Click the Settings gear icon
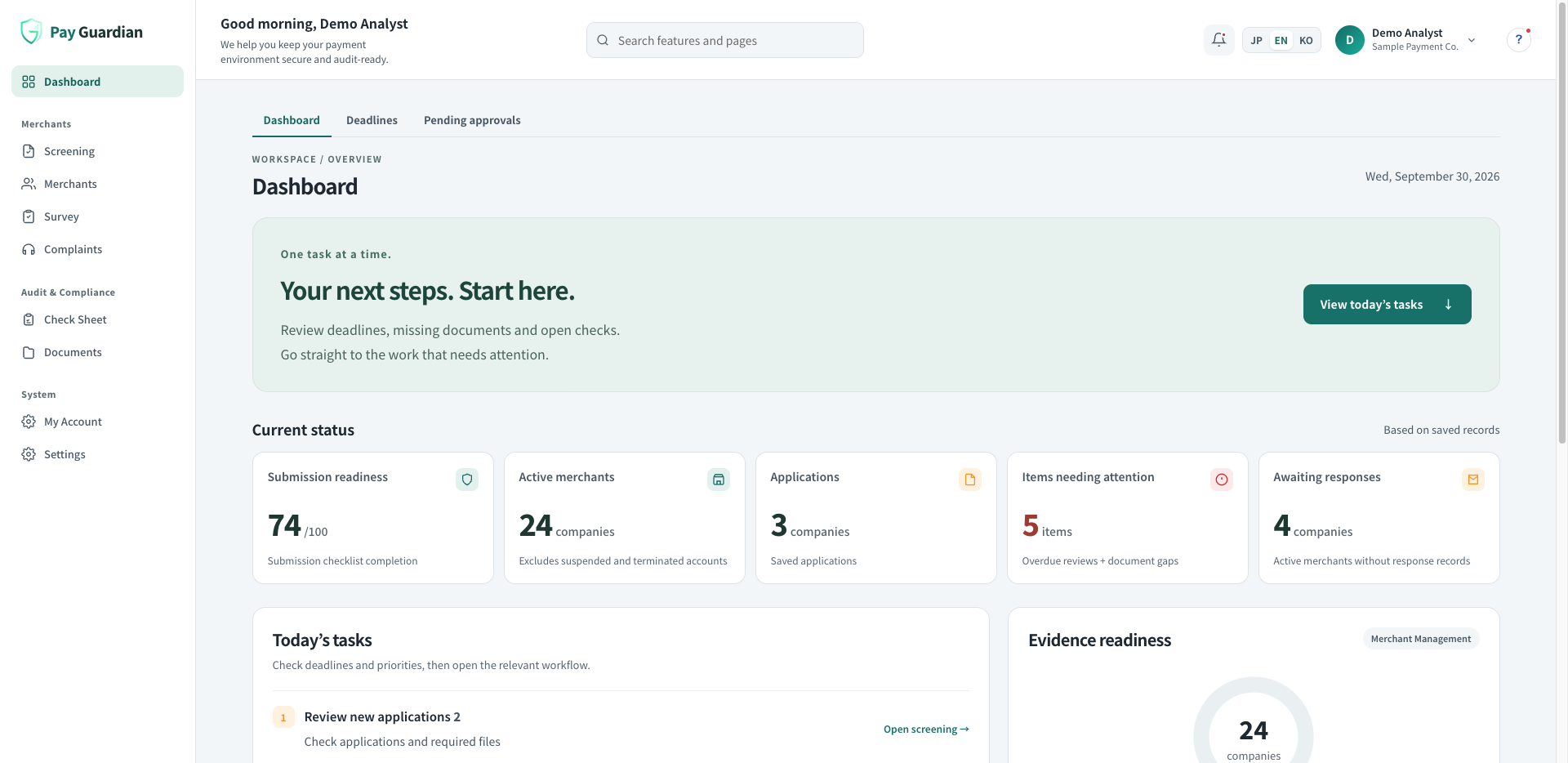Image resolution: width=1568 pixels, height=763 pixels. [29, 454]
